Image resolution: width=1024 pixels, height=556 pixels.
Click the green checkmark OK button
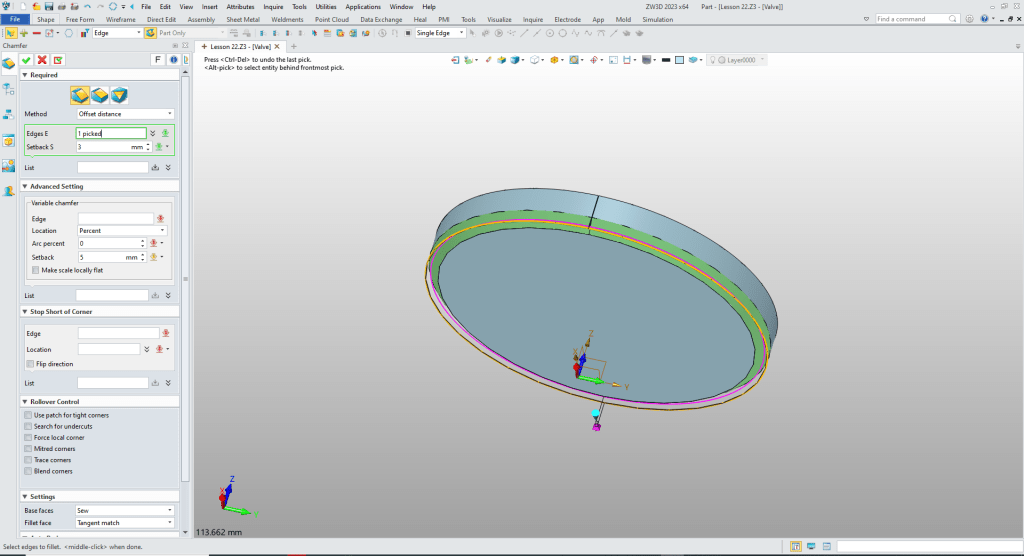[x=26, y=60]
